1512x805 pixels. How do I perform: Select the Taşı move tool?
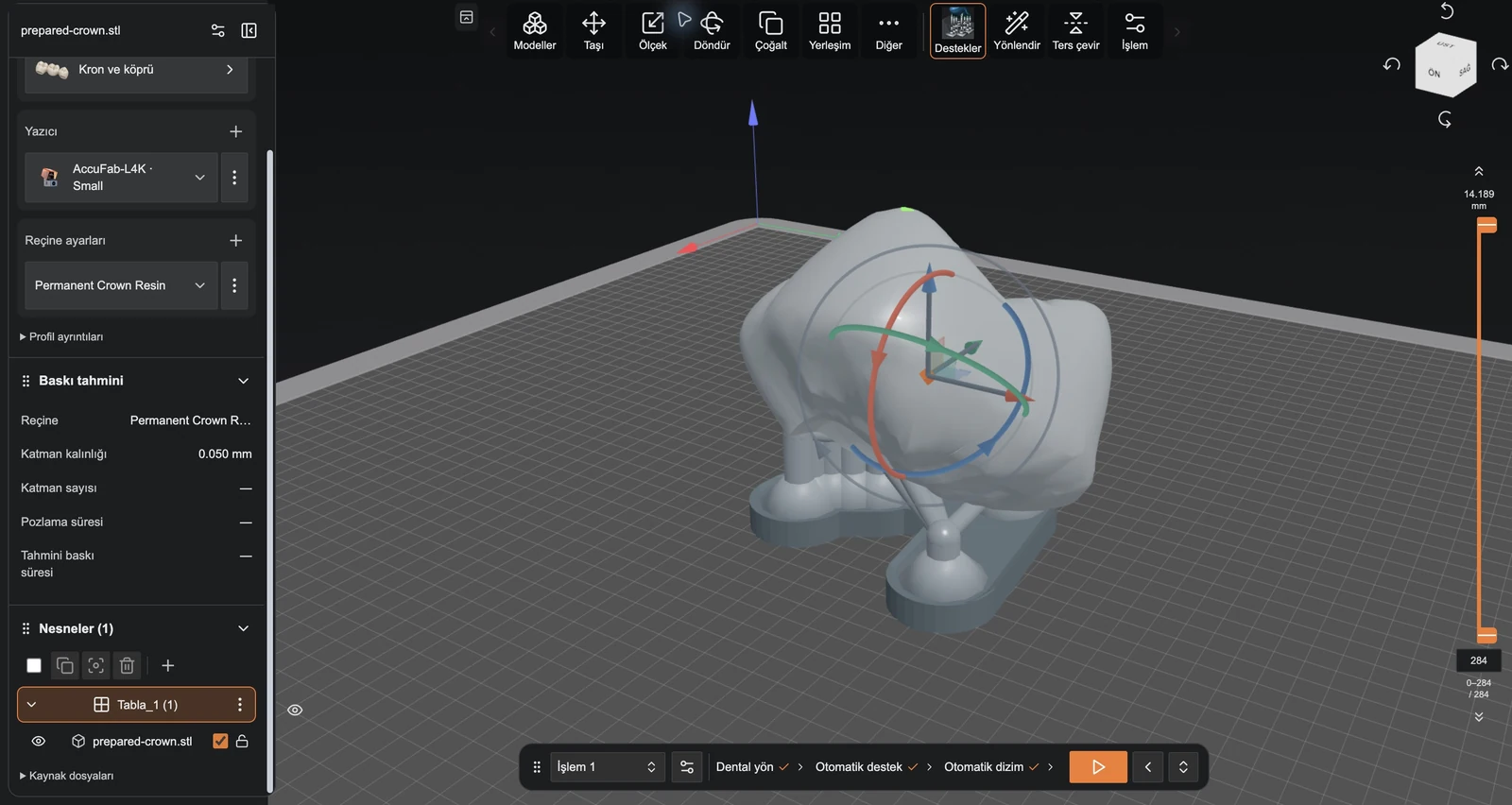click(x=593, y=31)
